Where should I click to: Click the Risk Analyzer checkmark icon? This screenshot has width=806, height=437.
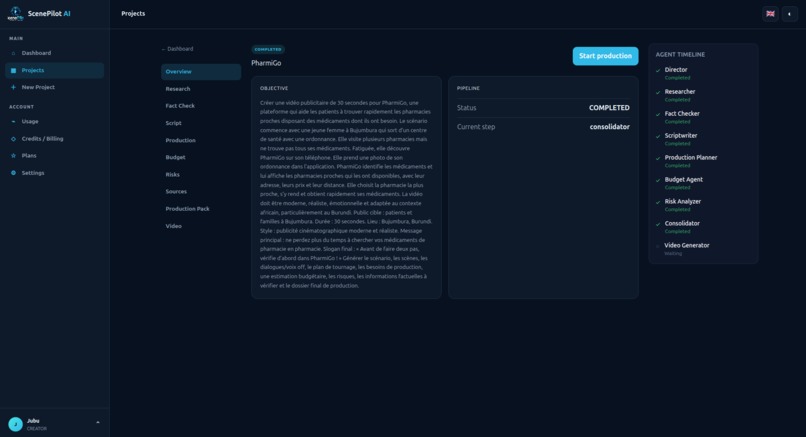[x=658, y=203]
